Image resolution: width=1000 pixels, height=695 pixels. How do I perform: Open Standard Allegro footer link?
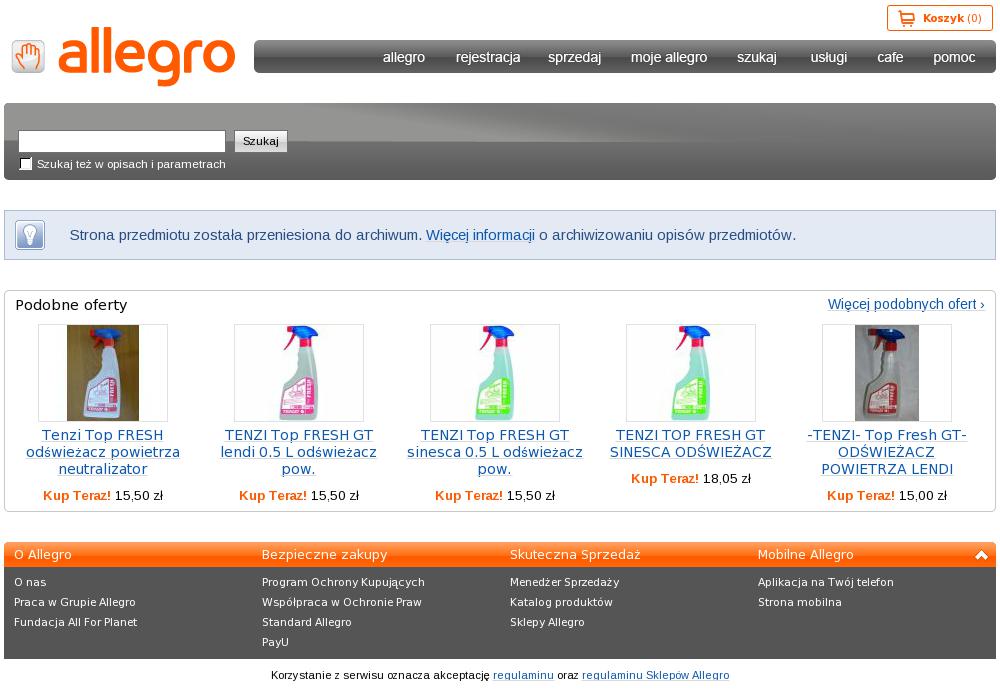(306, 622)
